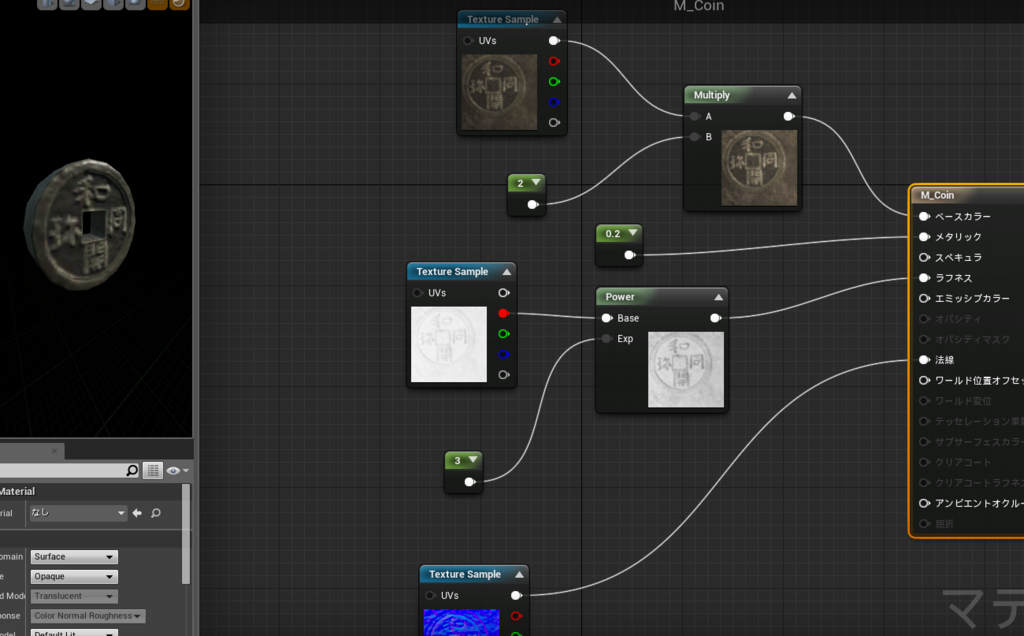The height and width of the screenshot is (636, 1024).
Task: Click the RGB output pin of top Texture Sample
Action: click(554, 40)
